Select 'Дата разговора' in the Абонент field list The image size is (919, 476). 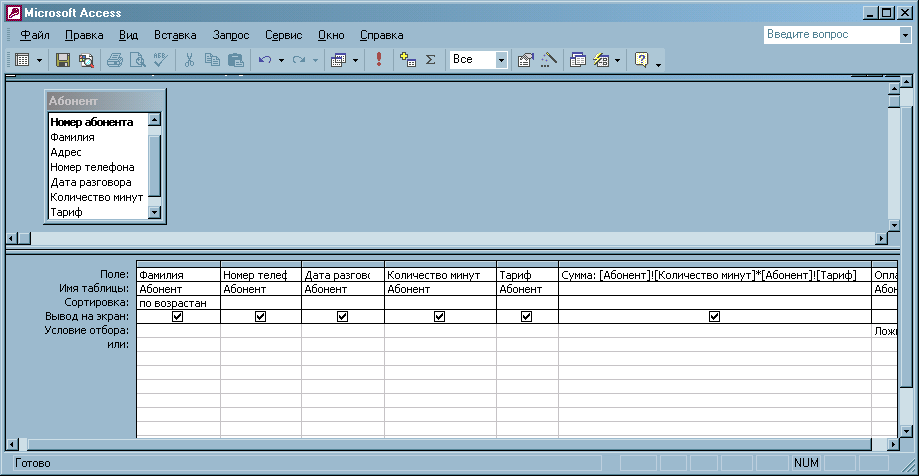click(x=91, y=182)
